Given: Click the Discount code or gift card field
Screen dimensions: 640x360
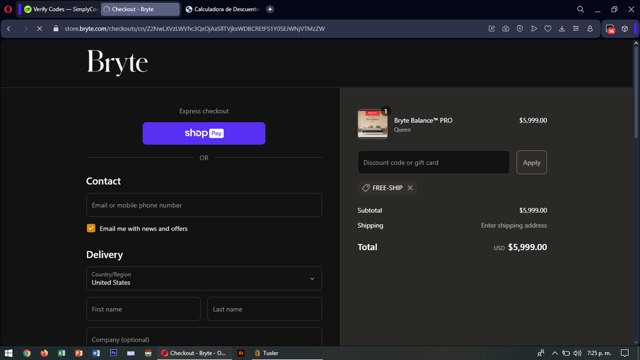Looking at the screenshot, I should point(433,162).
